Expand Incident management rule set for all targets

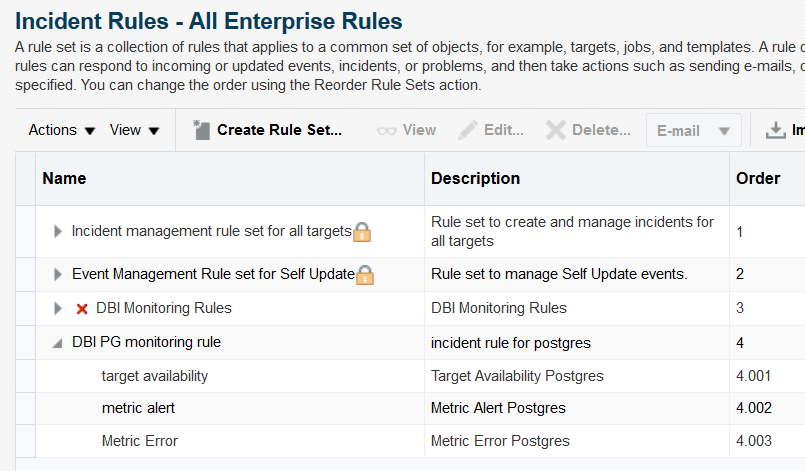(58, 232)
